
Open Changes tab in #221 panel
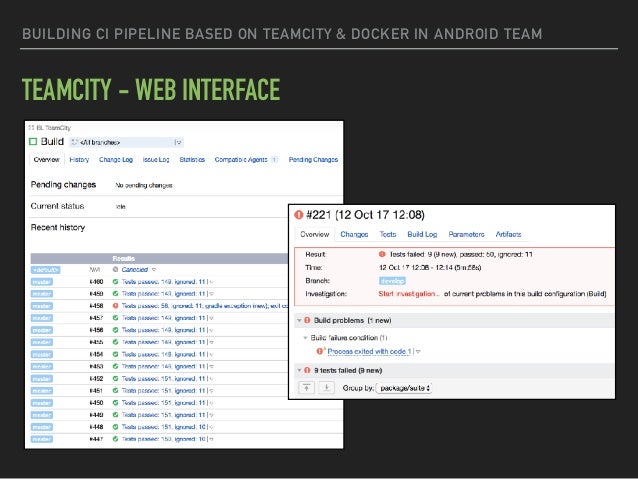[x=354, y=234]
